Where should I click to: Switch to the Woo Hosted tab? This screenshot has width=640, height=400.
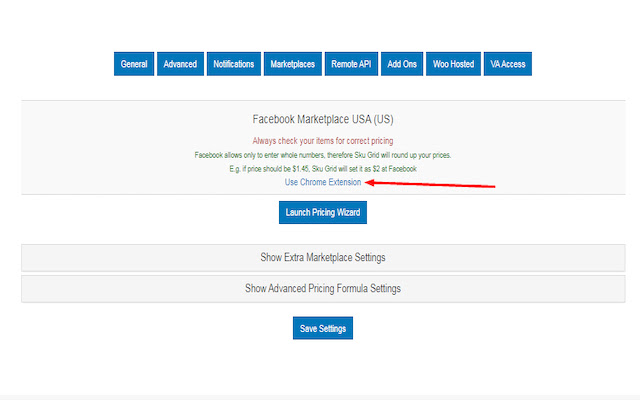coord(453,64)
